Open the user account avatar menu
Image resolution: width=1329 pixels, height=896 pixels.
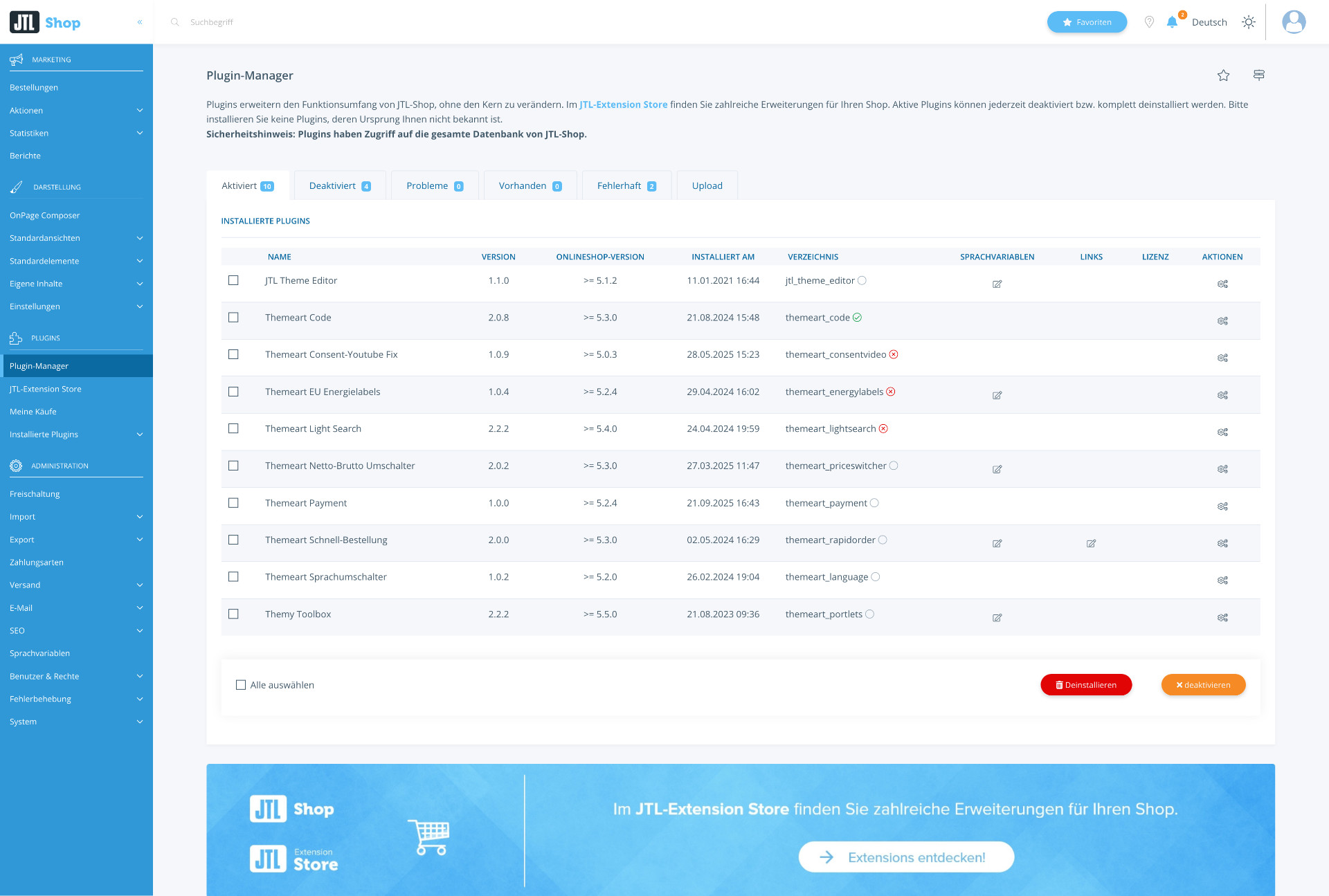click(1294, 21)
